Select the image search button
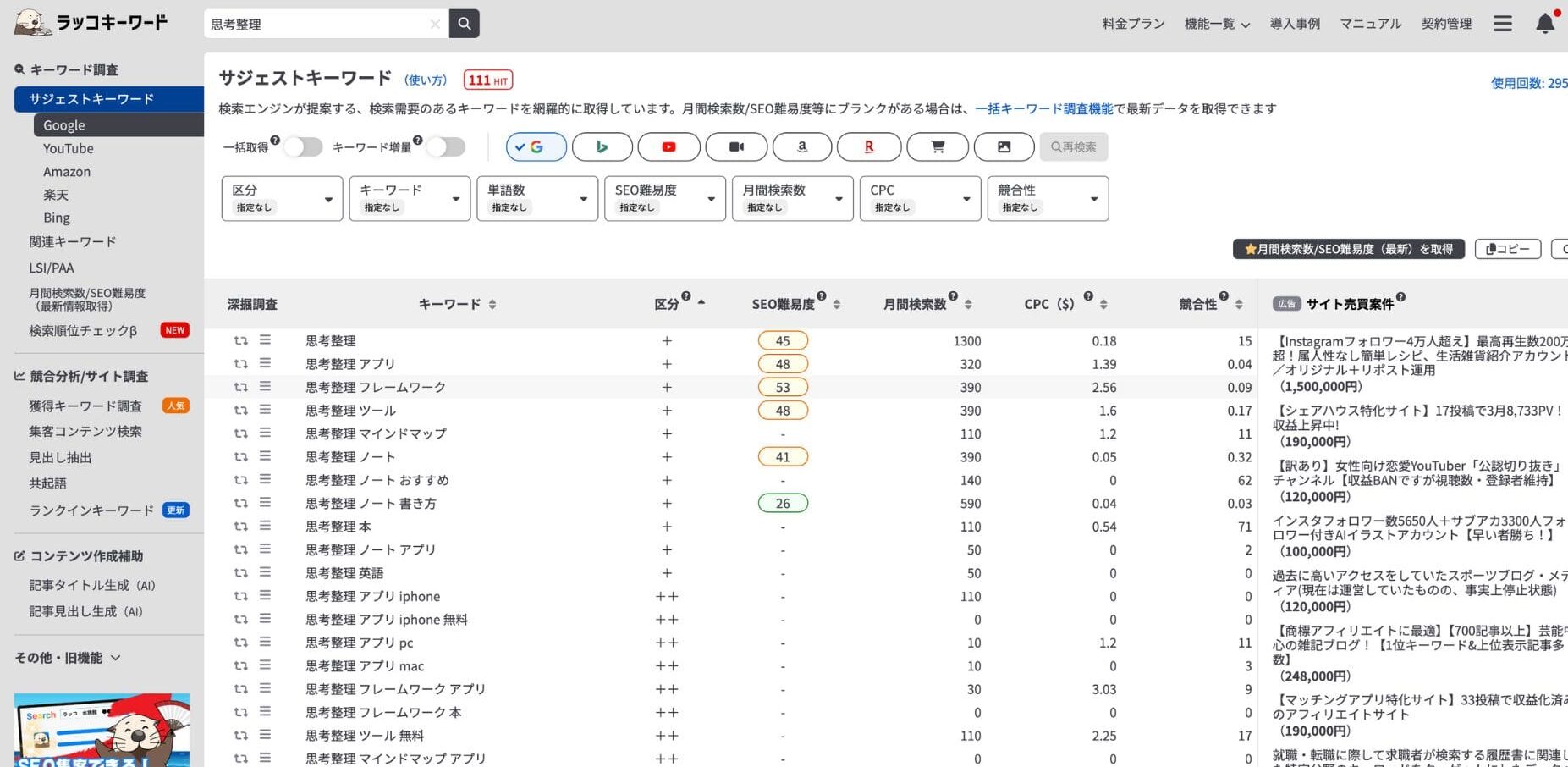This screenshot has width=1568, height=767. point(1004,146)
